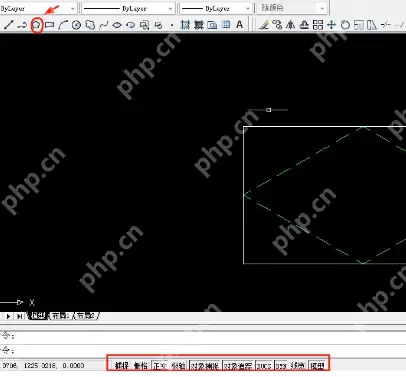Select the Rectangle tool
The image size is (406, 377).
tap(49, 25)
